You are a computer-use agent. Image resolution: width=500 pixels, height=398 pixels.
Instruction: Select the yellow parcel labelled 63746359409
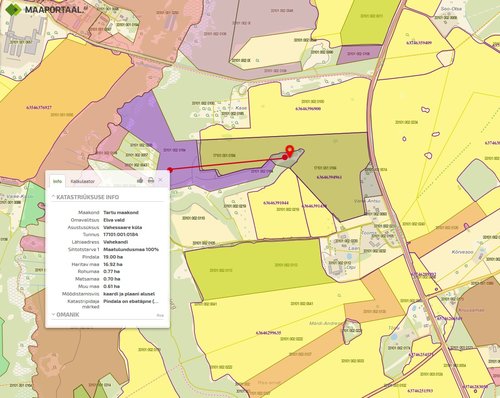[419, 43]
